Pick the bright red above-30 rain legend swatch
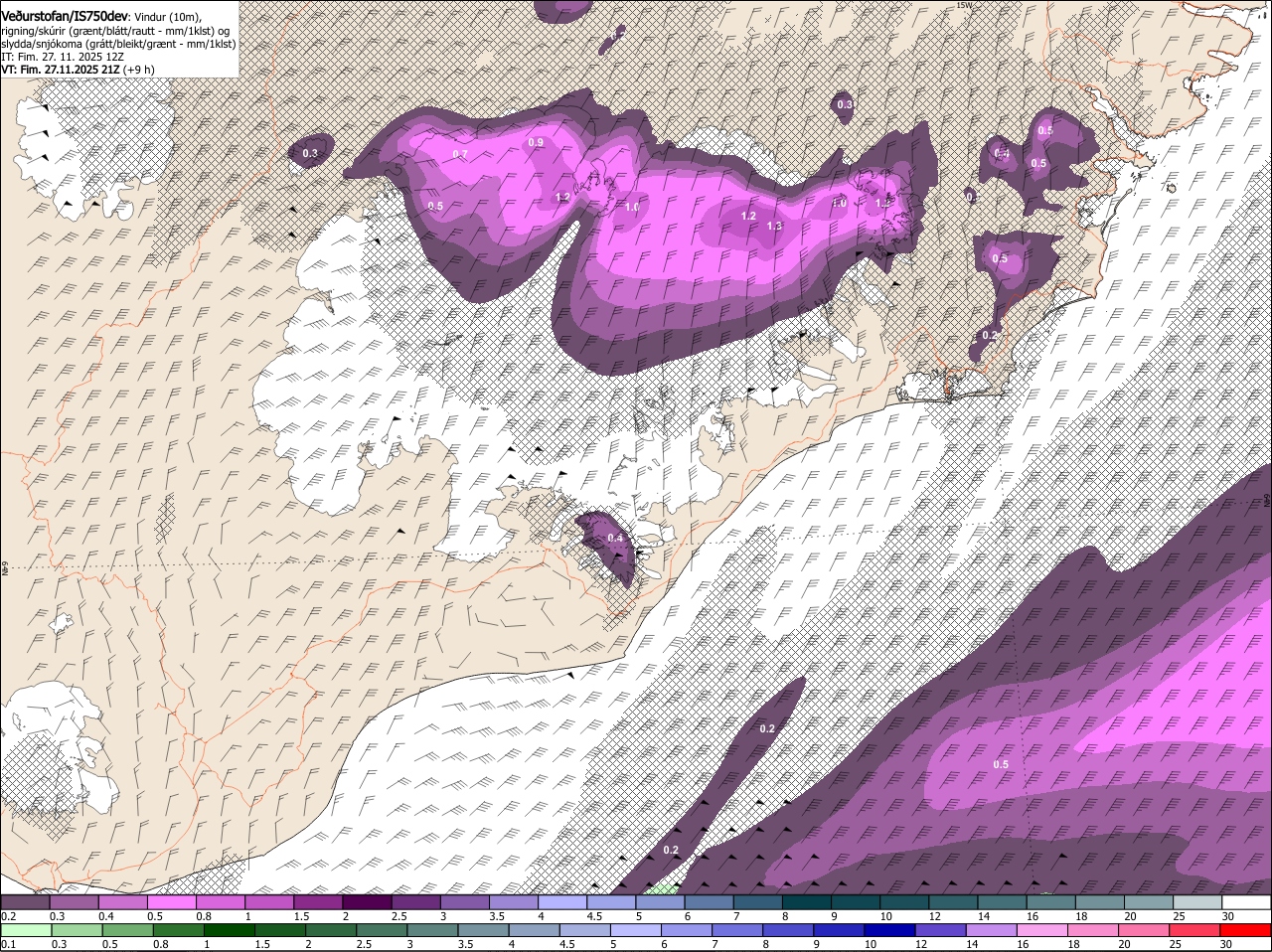The image size is (1272, 952). 1244,930
